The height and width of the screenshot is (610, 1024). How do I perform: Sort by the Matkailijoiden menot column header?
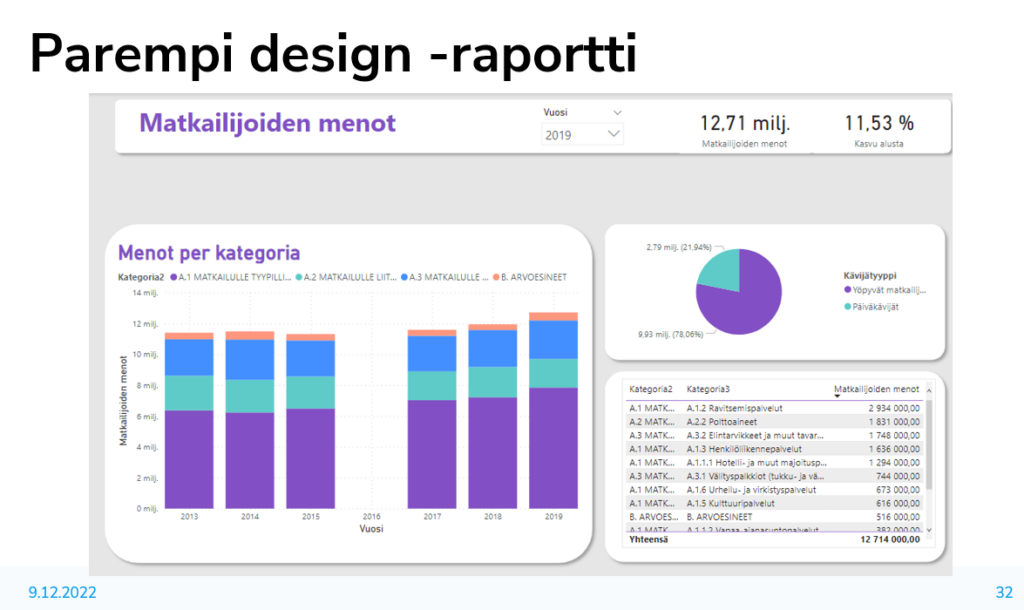click(x=876, y=389)
